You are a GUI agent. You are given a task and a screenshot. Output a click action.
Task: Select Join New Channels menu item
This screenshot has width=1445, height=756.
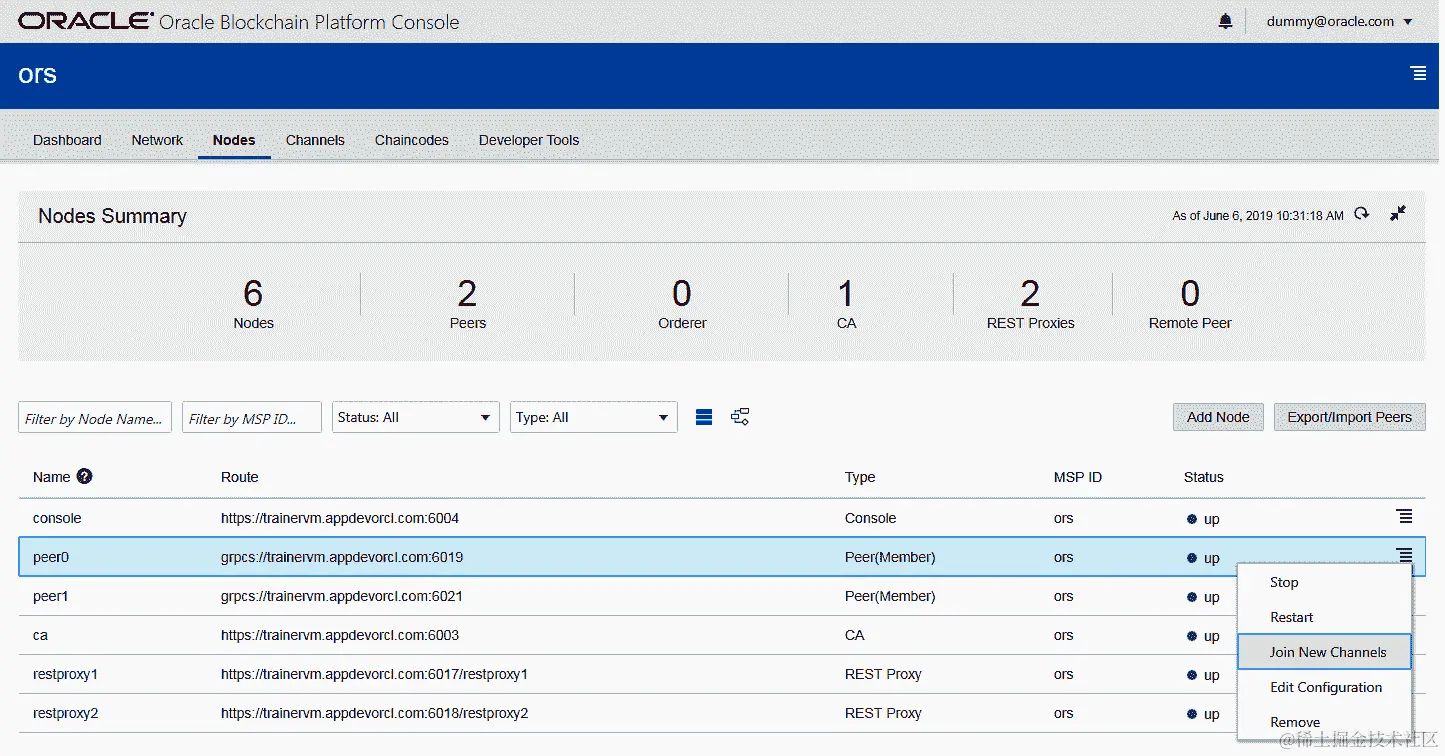pyautogui.click(x=1324, y=652)
